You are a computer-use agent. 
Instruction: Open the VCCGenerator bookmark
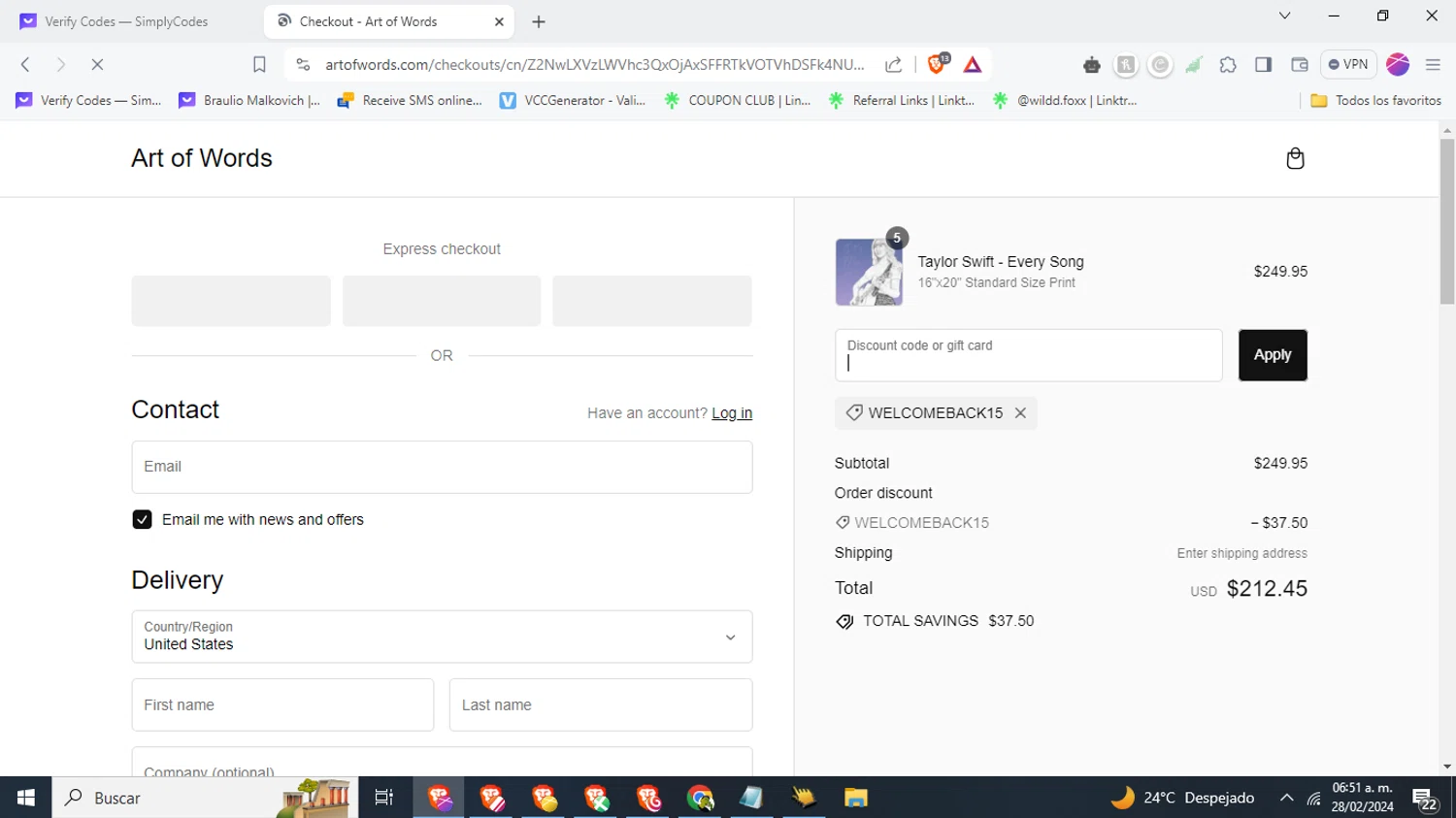(x=573, y=100)
